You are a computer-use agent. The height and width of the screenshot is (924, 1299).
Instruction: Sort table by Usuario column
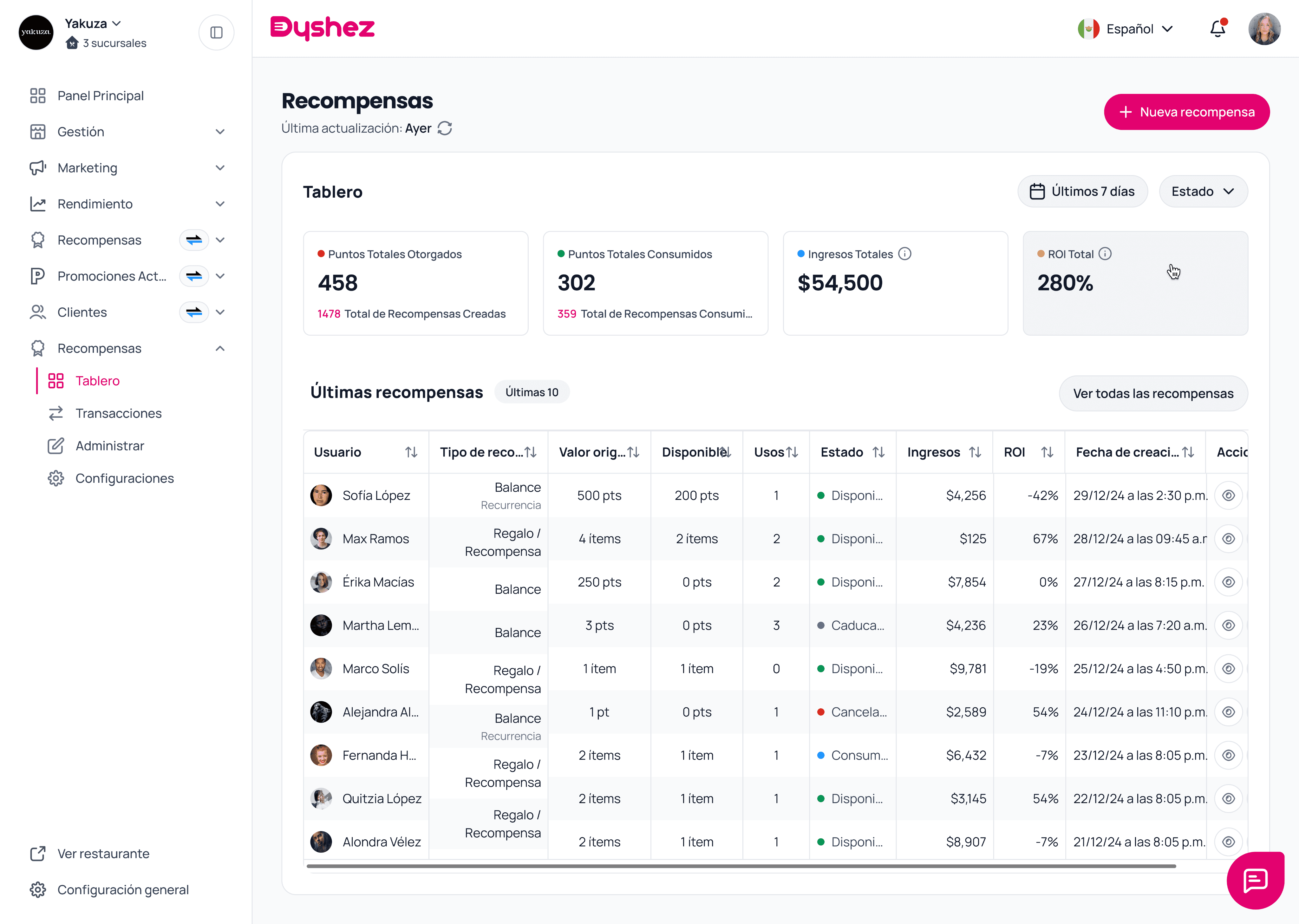[411, 452]
